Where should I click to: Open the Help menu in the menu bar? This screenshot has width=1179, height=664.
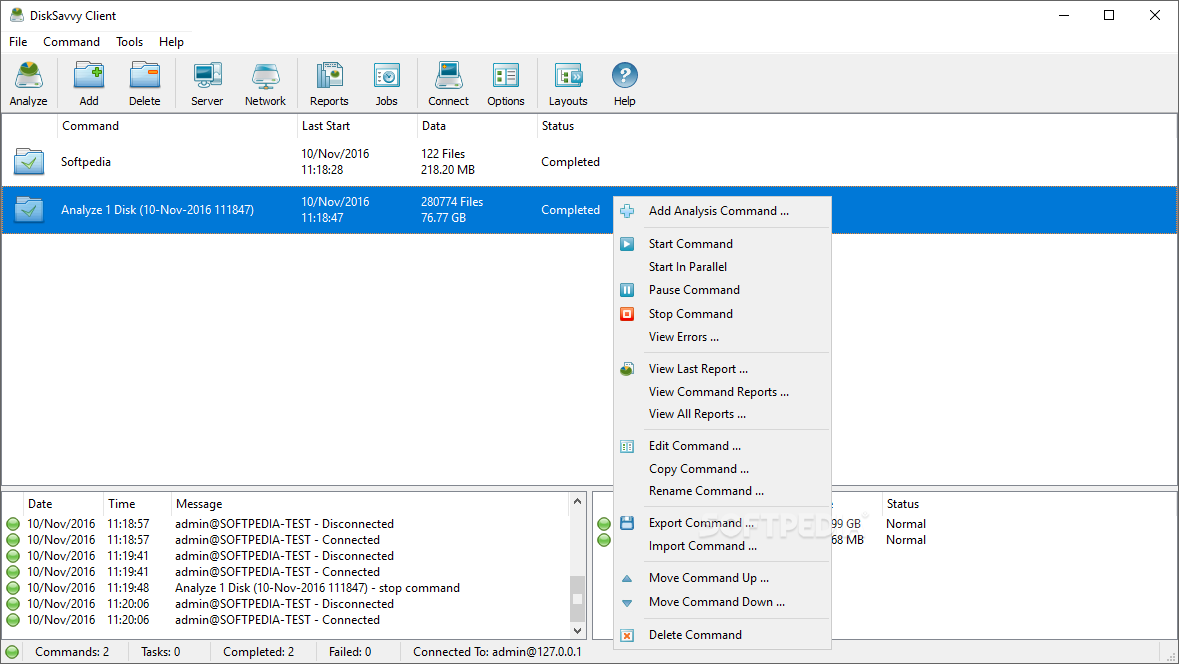click(x=171, y=41)
